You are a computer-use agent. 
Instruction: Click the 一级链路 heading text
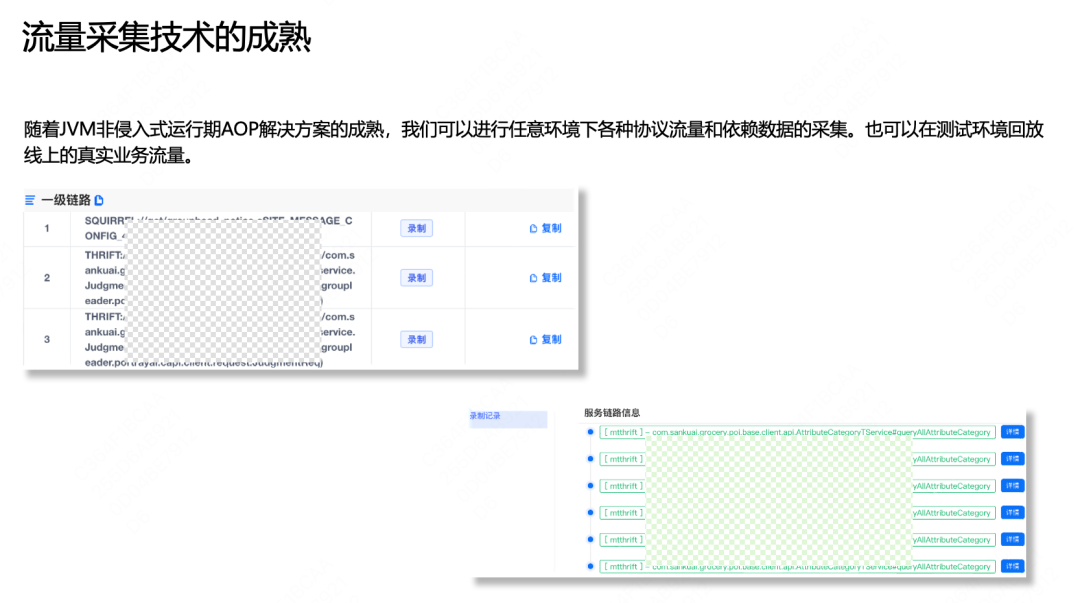tap(66, 200)
